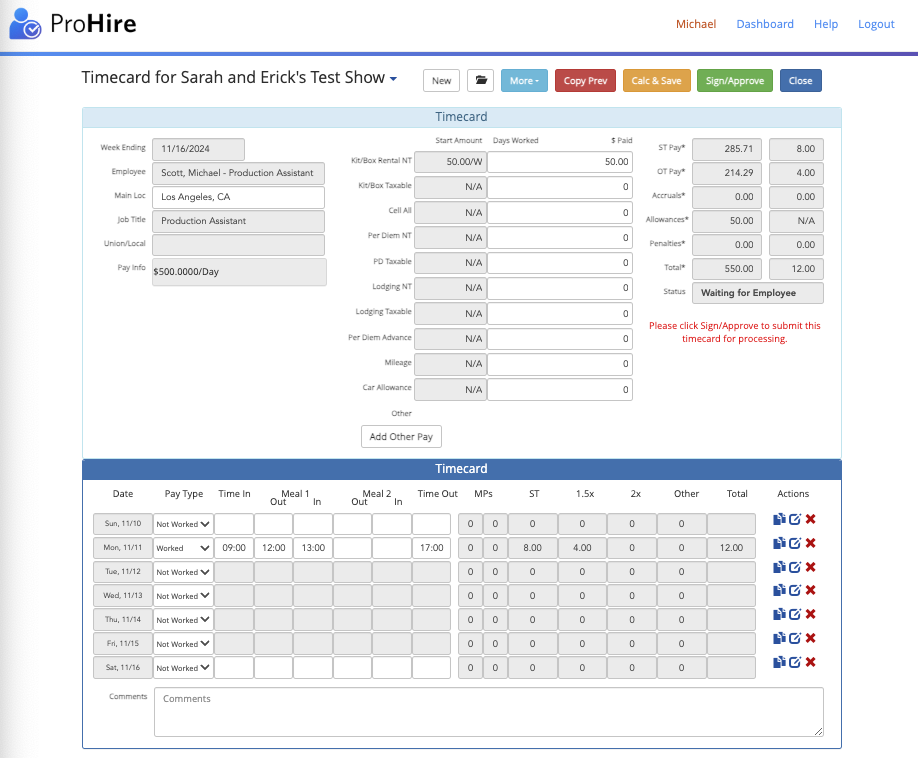The height and width of the screenshot is (758, 918).
Task: Click the Mileage paid amount field
Action: 560,364
